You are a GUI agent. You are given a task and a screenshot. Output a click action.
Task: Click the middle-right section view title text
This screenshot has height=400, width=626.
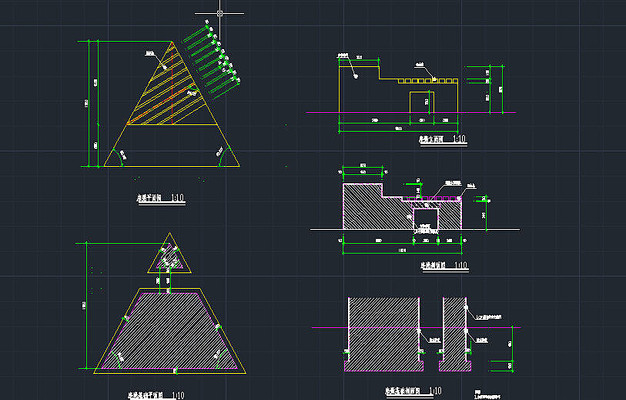[x=442, y=266]
